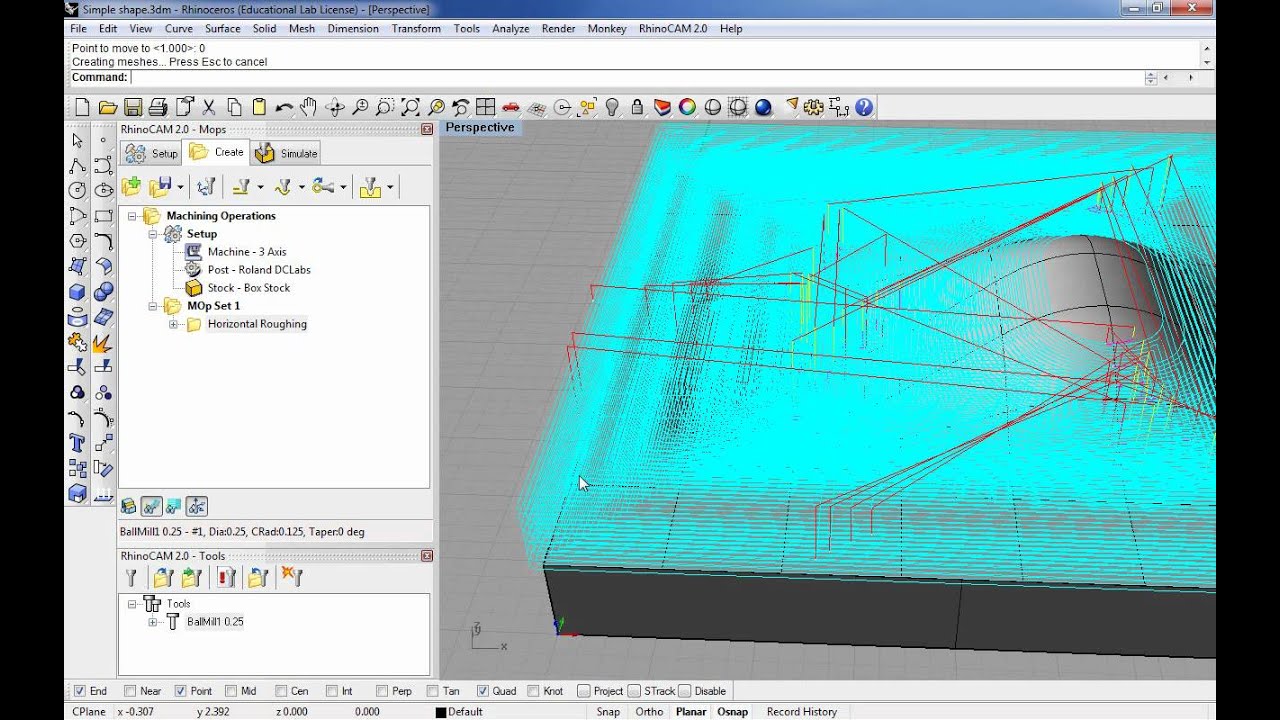Toggle Snap in the status bar

(x=608, y=712)
